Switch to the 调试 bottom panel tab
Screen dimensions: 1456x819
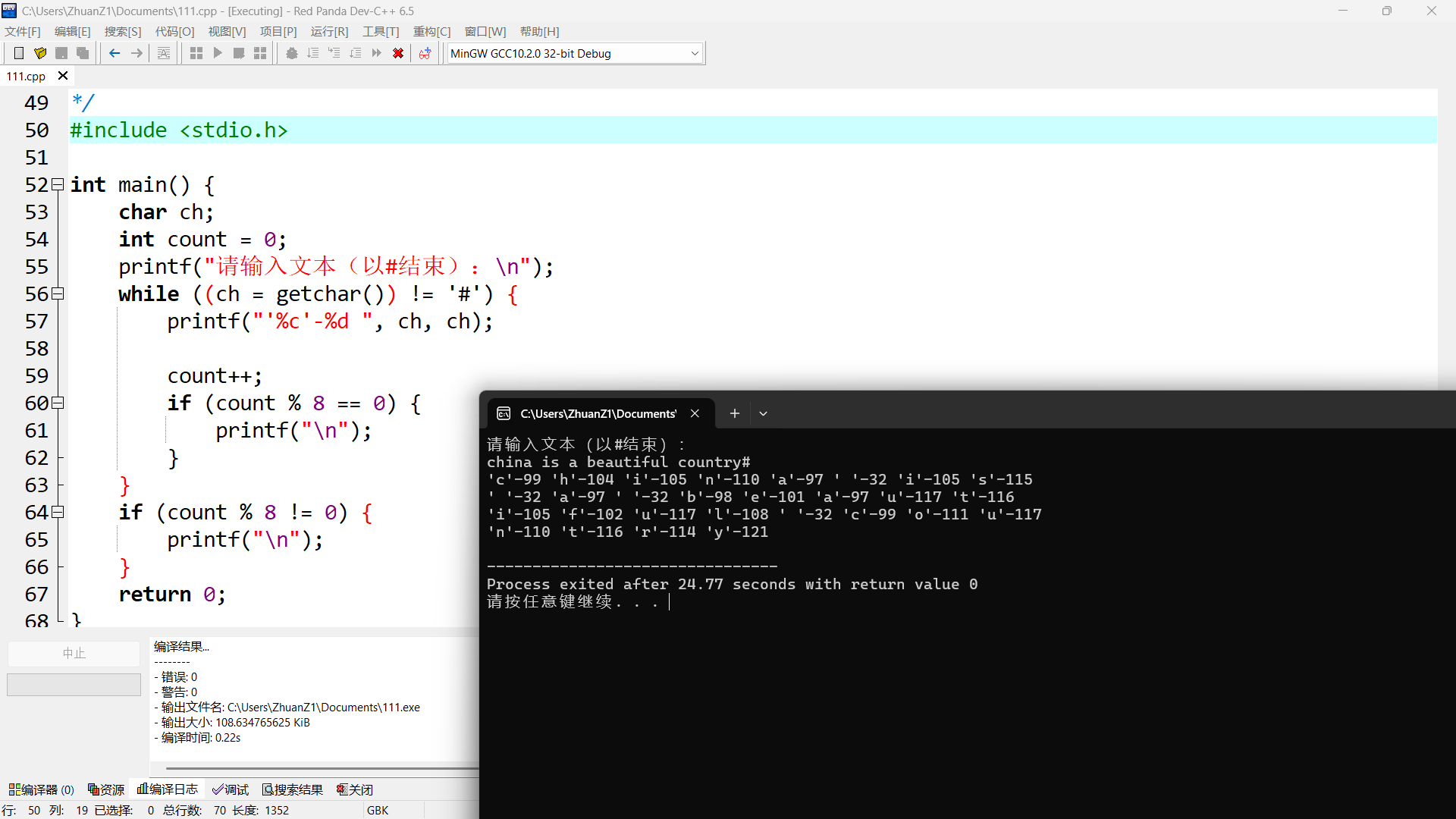coord(231,789)
